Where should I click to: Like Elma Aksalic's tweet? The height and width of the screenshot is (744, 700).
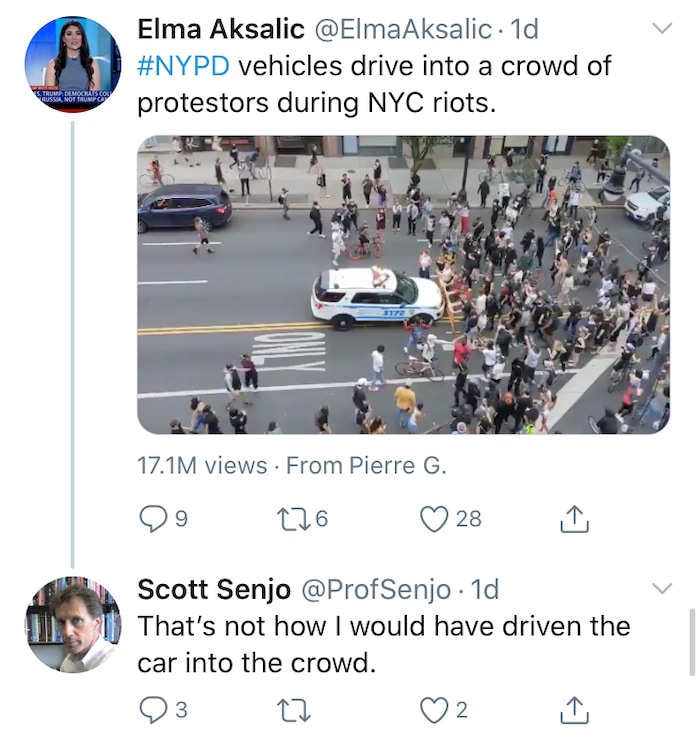(434, 518)
